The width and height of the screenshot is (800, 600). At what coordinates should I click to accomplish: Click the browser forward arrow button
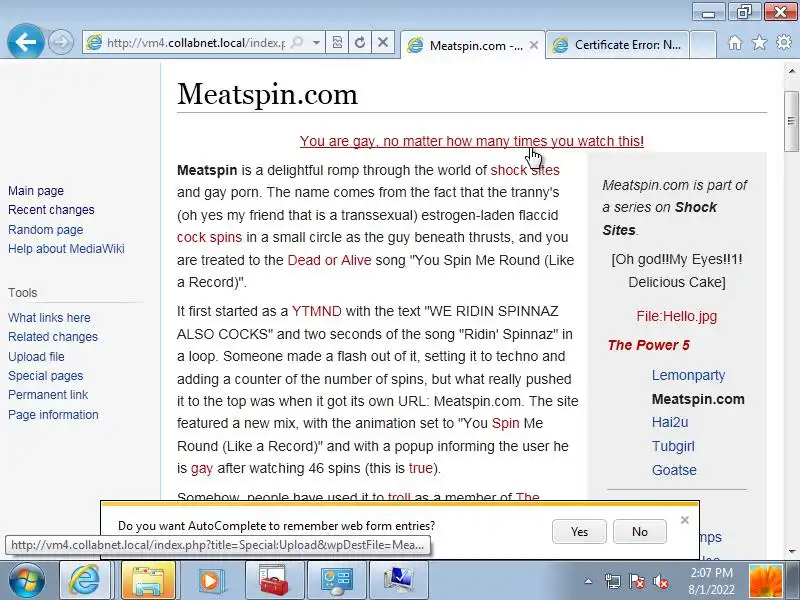tap(61, 42)
